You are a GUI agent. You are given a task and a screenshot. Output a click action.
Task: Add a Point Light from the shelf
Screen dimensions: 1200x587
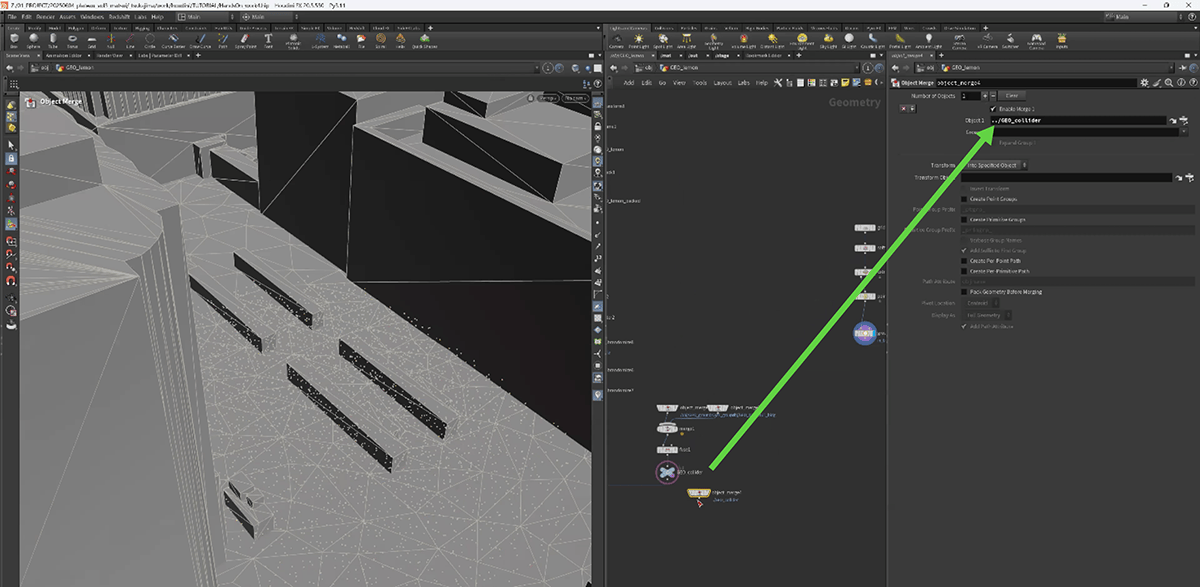(x=640, y=40)
